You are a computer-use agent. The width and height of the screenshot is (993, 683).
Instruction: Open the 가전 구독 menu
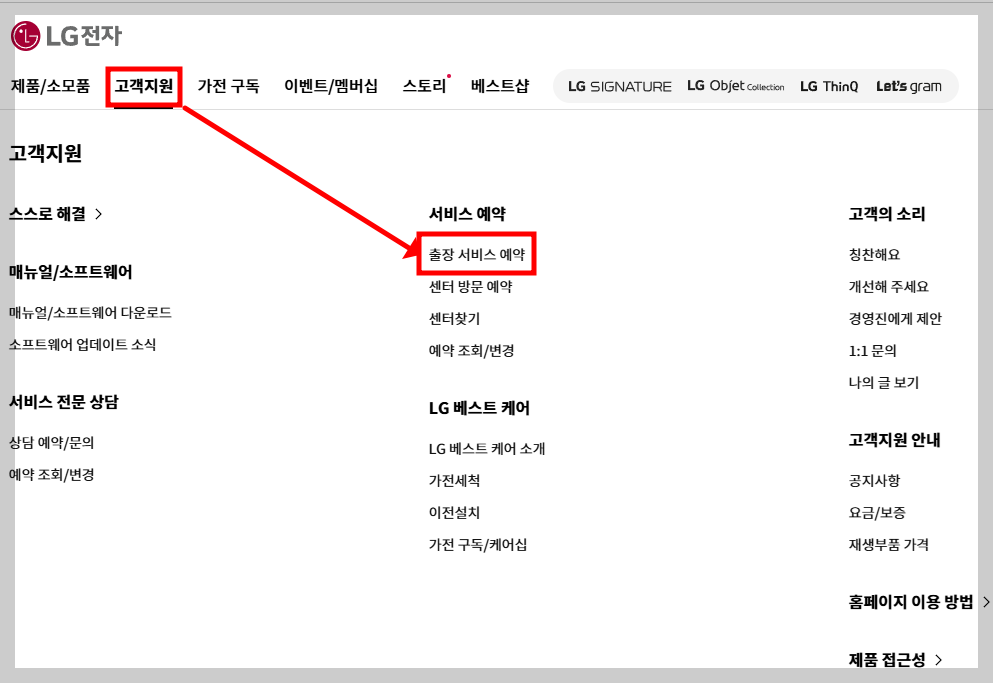[229, 86]
